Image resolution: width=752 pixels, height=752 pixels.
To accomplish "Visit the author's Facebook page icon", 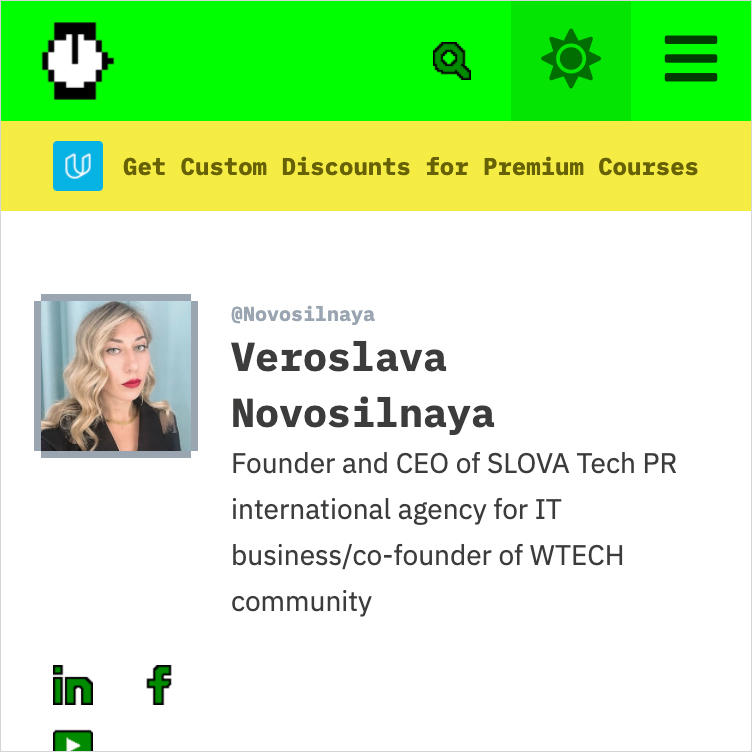I will (x=159, y=685).
